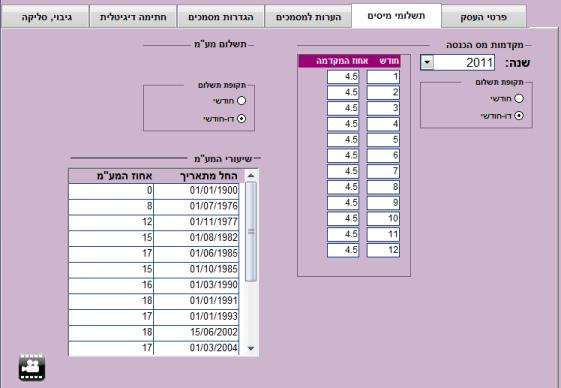Click the month field showing 1
This screenshot has height=388, width=561.
(x=383, y=77)
